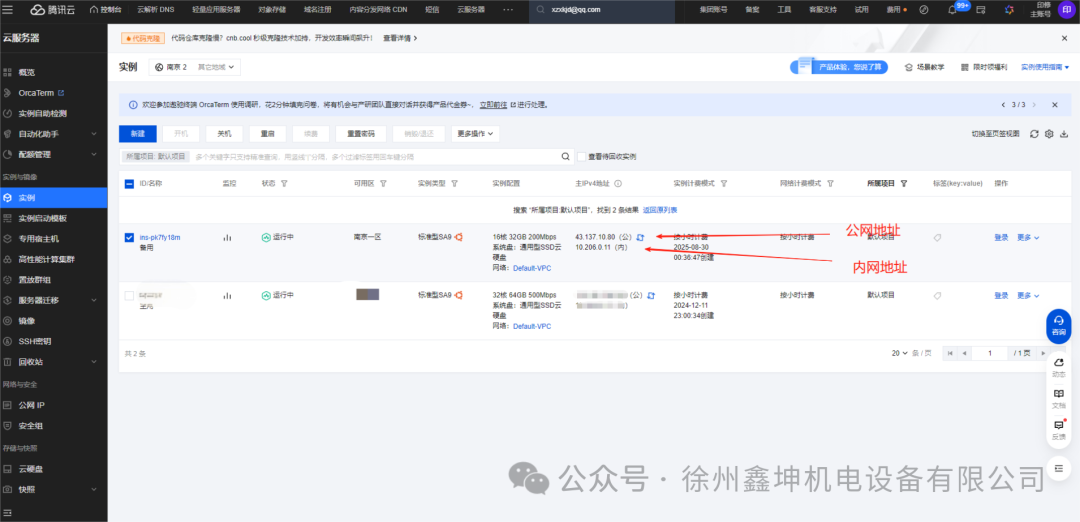Screen dimensions: 1080x522
Task: Open 实例使用指南 dropdown
Action: tap(1044, 67)
